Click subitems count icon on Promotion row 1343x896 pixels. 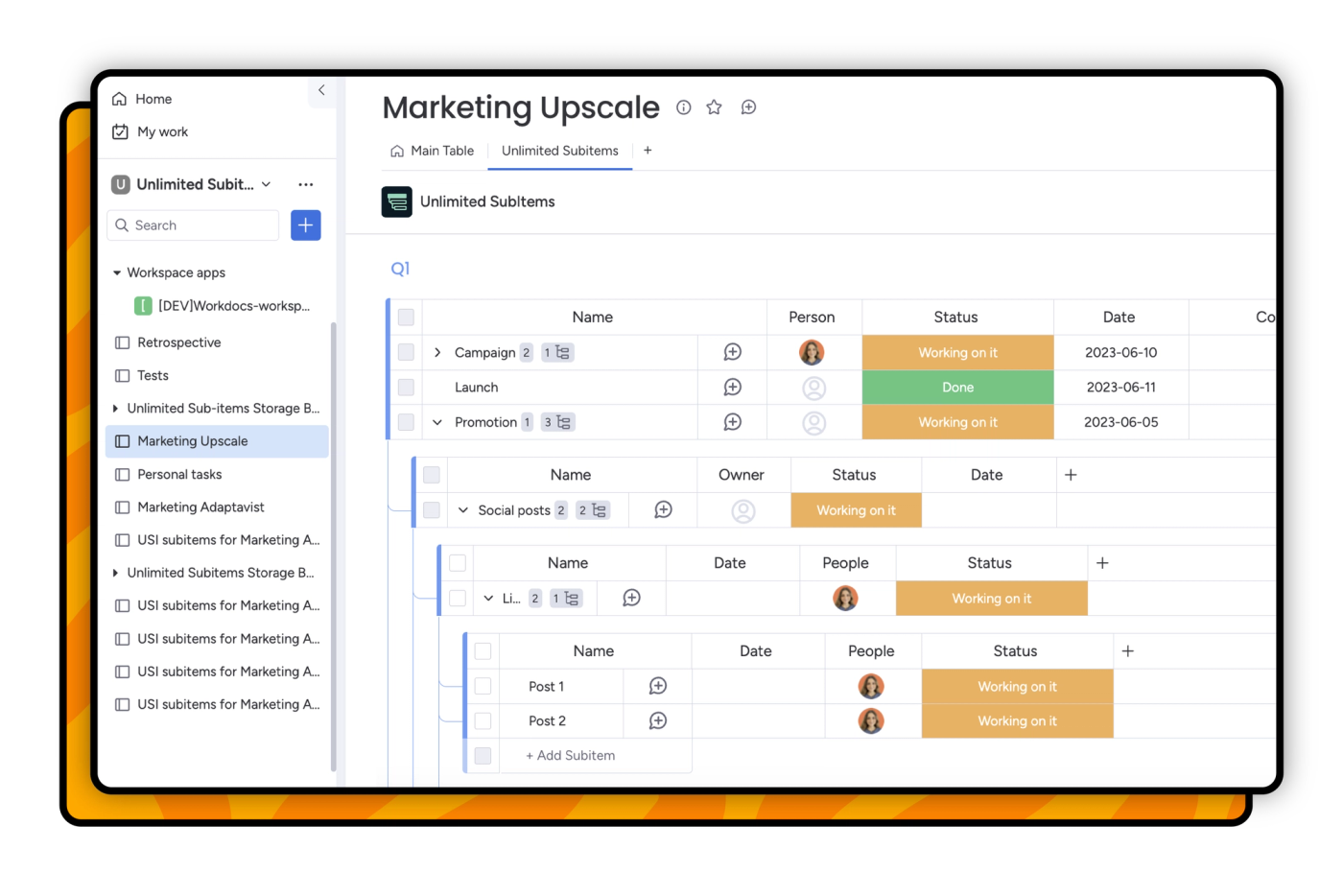557,422
